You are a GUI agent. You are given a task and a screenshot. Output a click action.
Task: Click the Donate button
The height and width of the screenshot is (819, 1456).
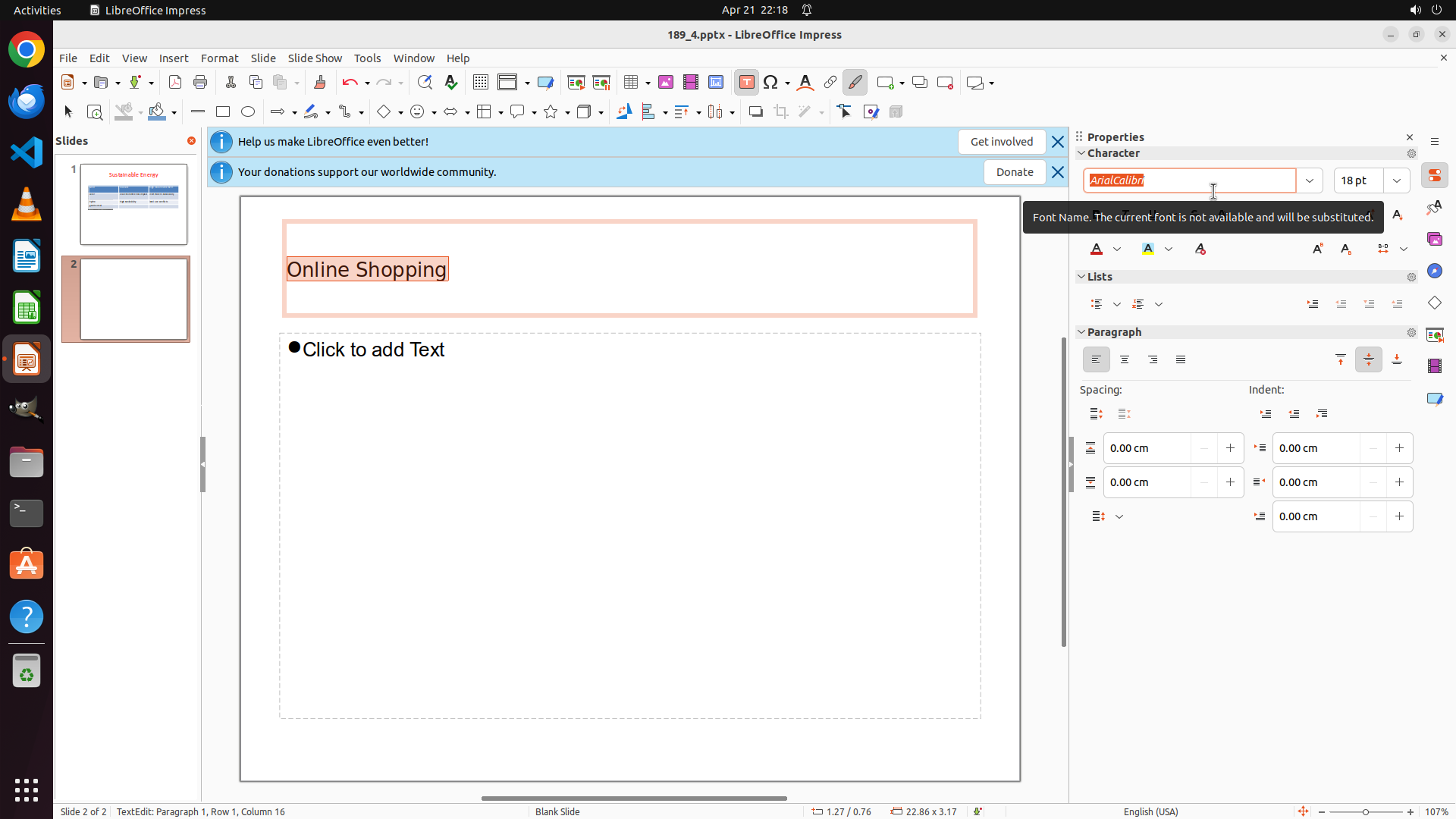tap(1015, 172)
